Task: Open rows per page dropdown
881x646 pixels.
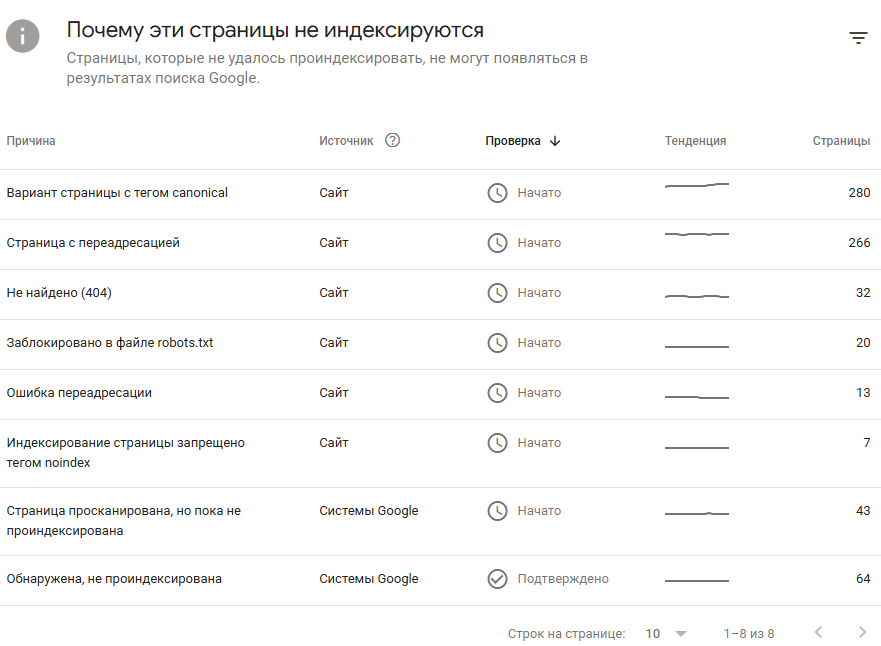Action: tap(667, 633)
